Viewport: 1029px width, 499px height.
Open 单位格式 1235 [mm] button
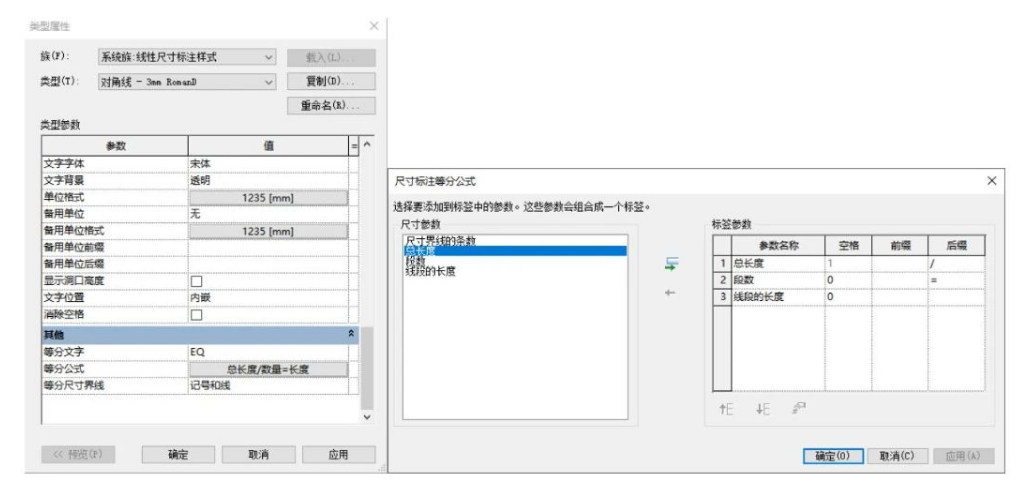268,197
